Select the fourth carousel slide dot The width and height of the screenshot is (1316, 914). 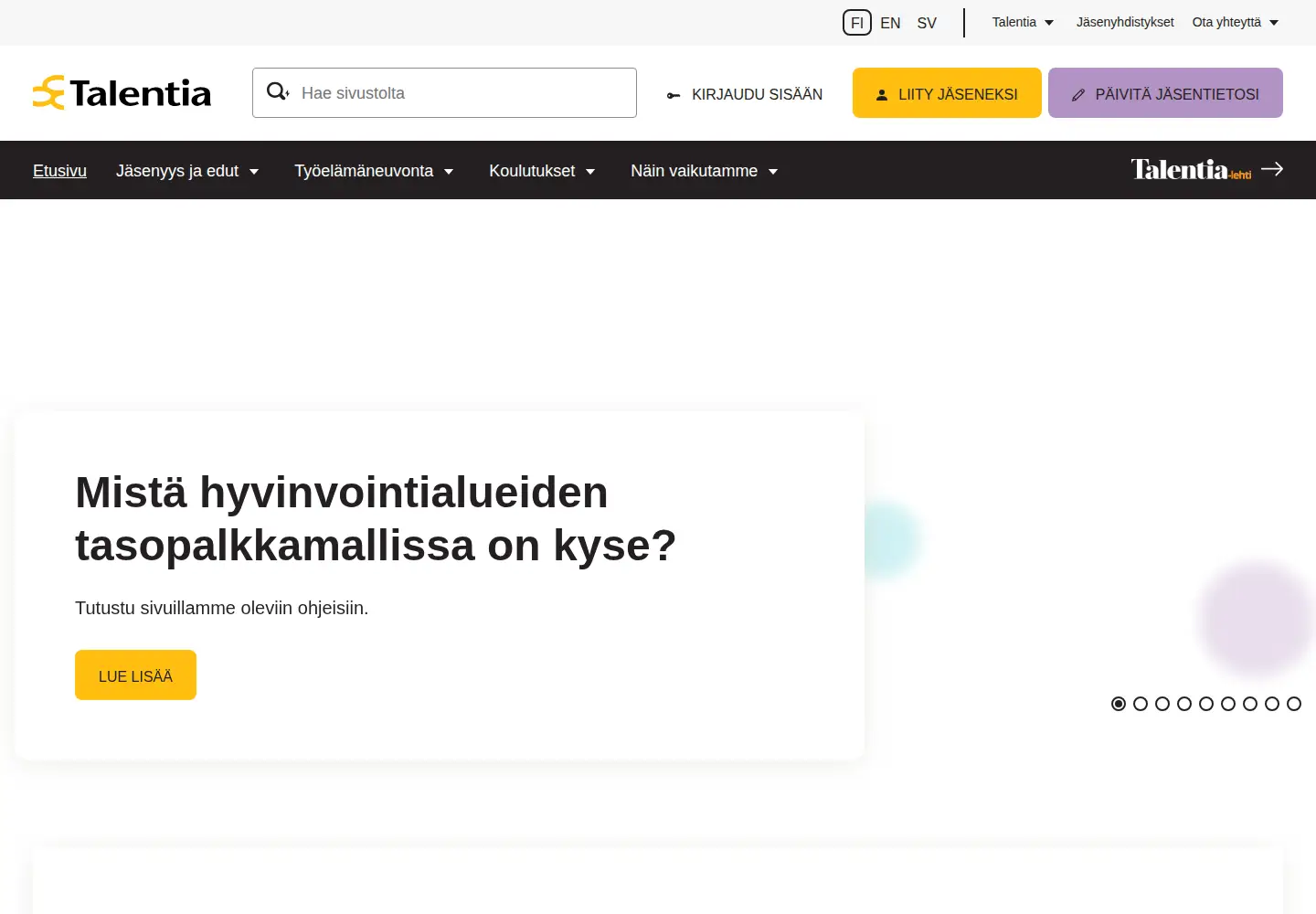(x=1184, y=704)
